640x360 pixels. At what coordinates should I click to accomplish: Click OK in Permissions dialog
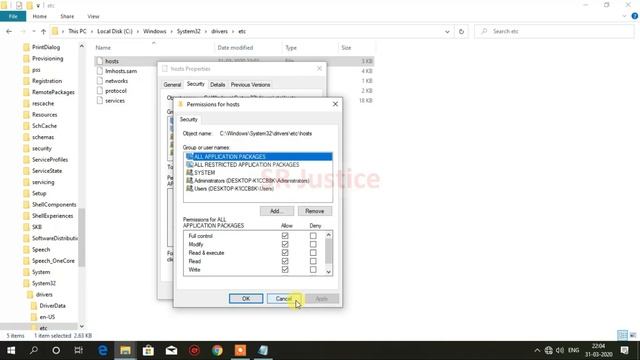tap(246, 299)
